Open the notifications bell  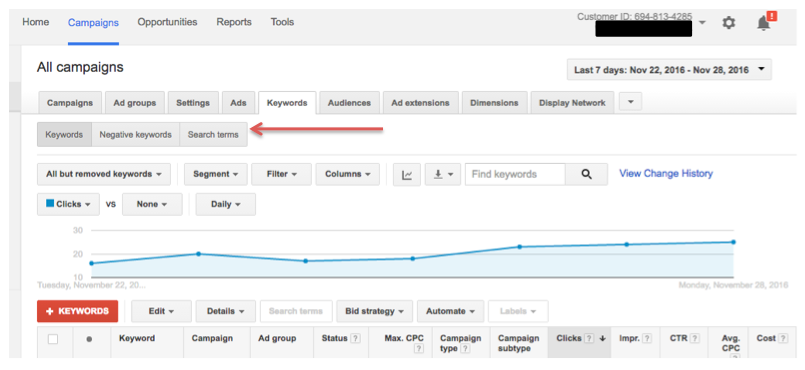click(x=764, y=23)
